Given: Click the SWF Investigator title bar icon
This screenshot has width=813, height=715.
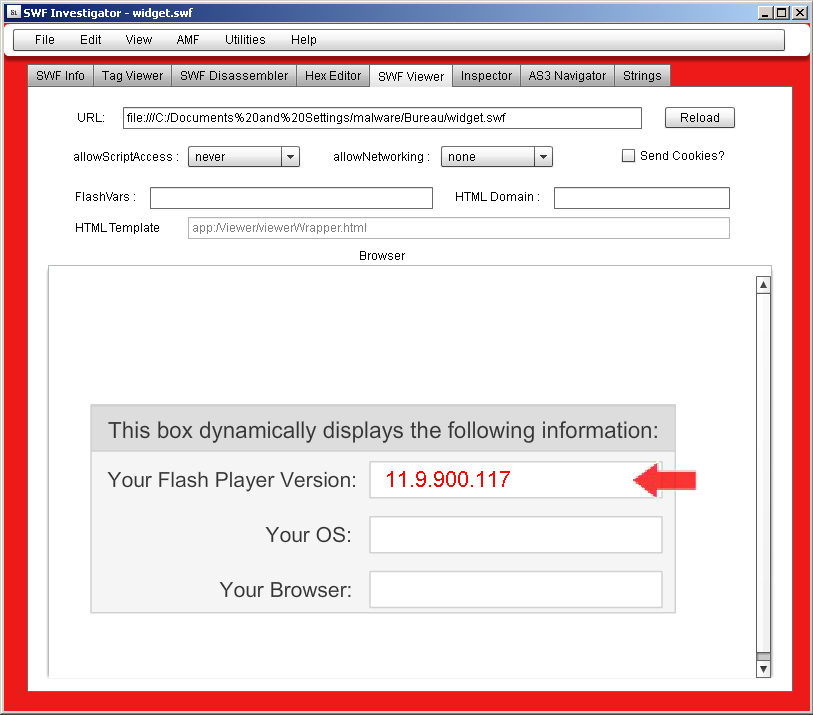Looking at the screenshot, I should tap(12, 12).
